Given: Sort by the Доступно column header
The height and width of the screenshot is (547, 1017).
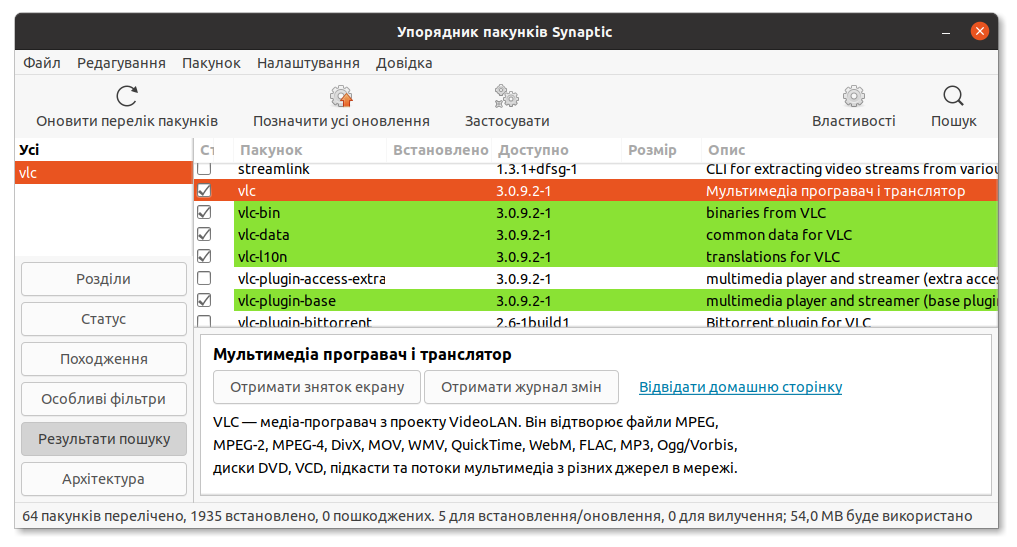Looking at the screenshot, I should click(556, 150).
